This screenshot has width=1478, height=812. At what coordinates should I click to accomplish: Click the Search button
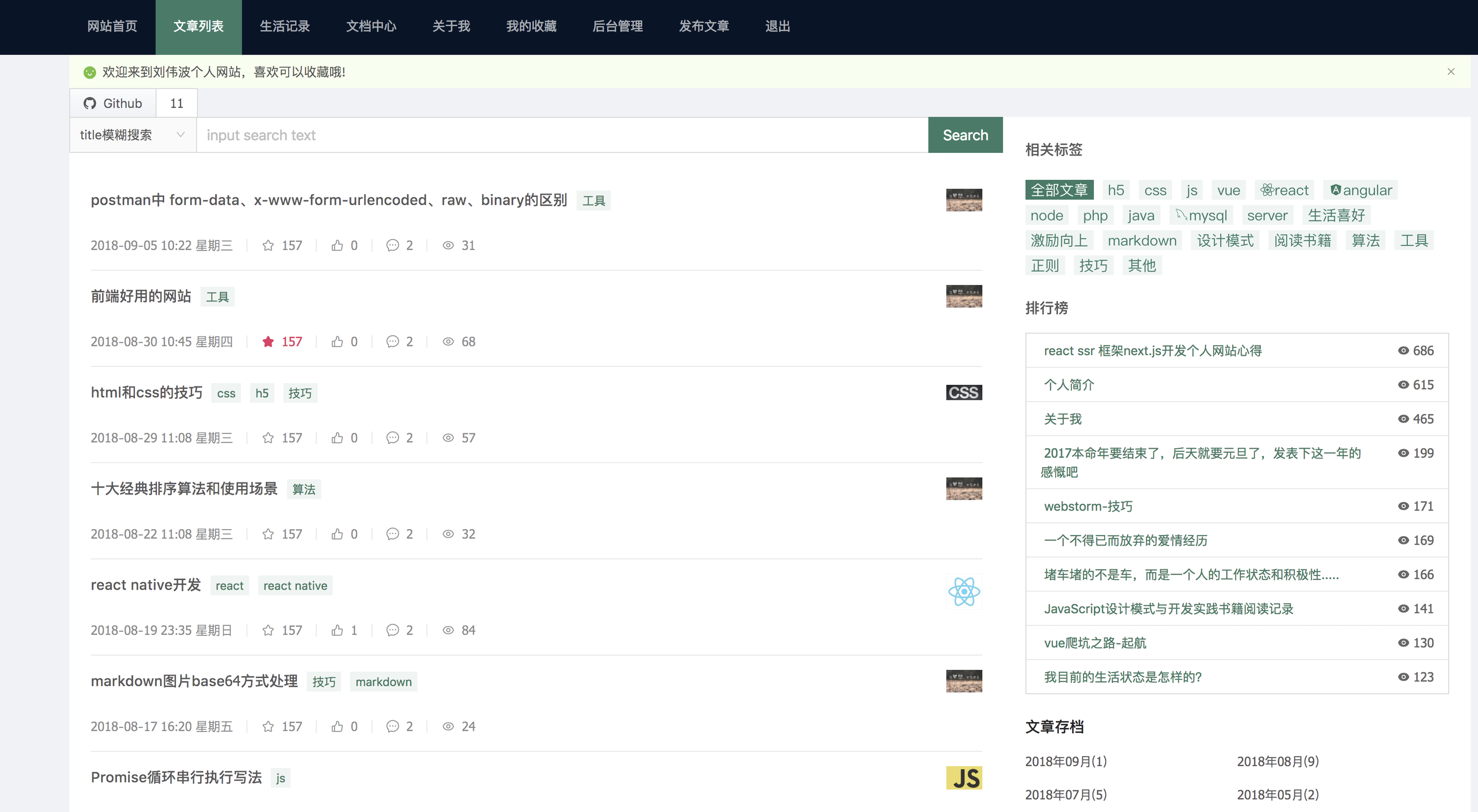tap(965, 135)
